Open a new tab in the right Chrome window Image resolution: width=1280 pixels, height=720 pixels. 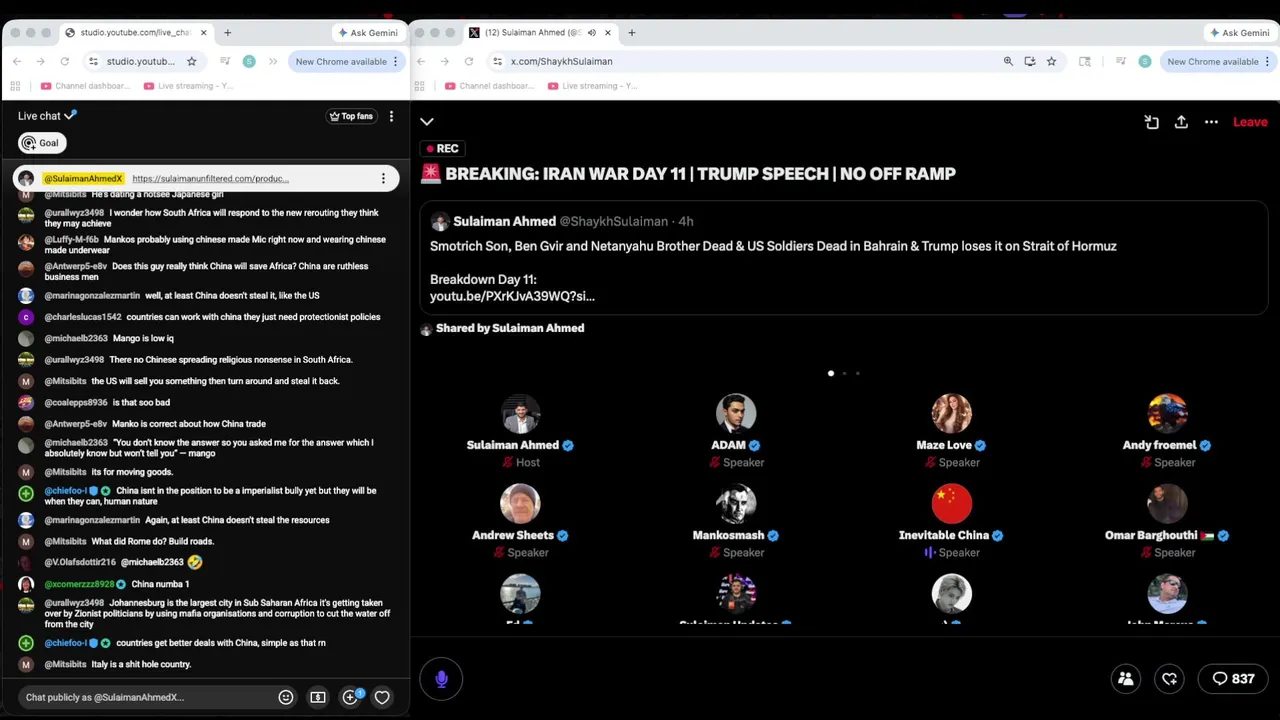(x=631, y=33)
